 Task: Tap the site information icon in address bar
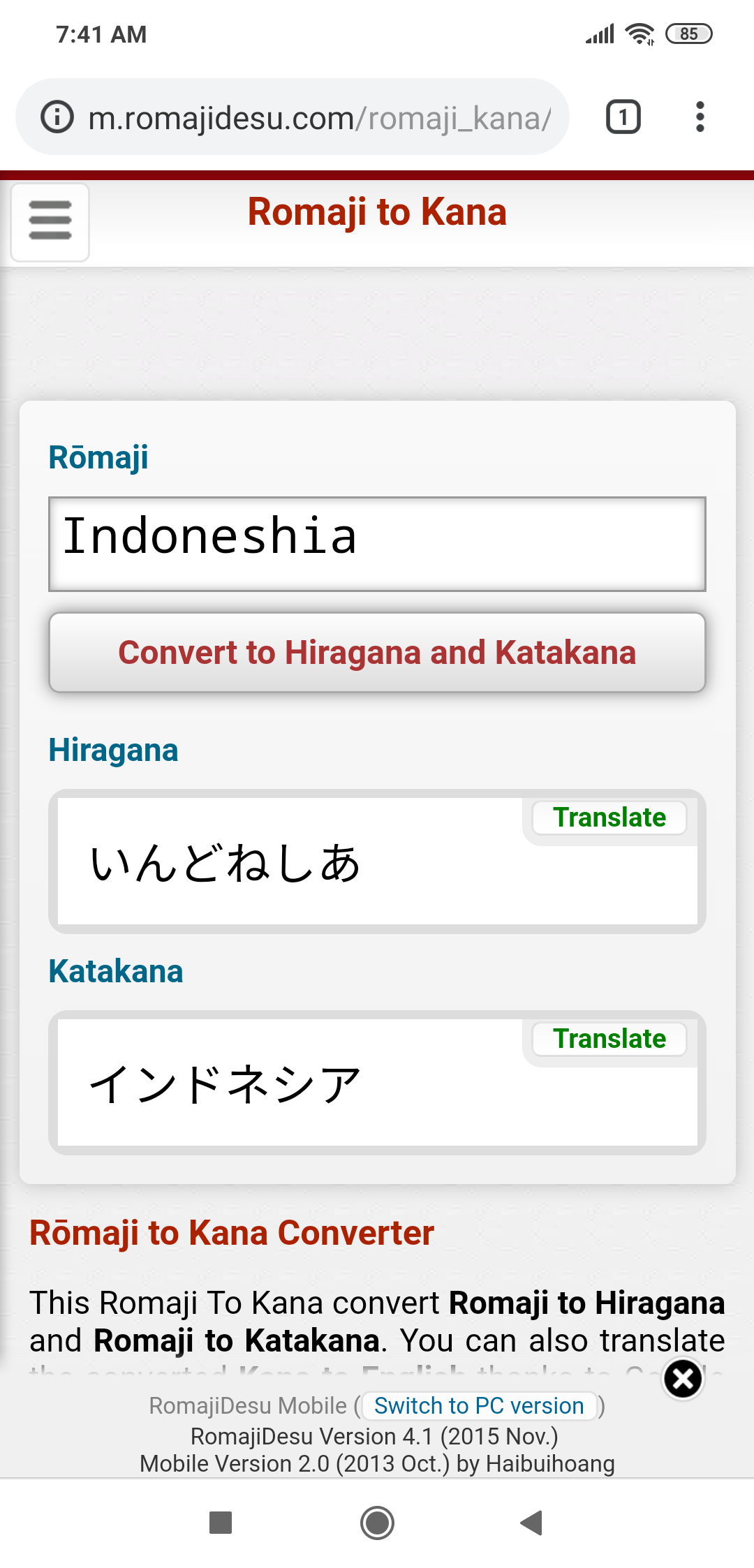coord(56,116)
